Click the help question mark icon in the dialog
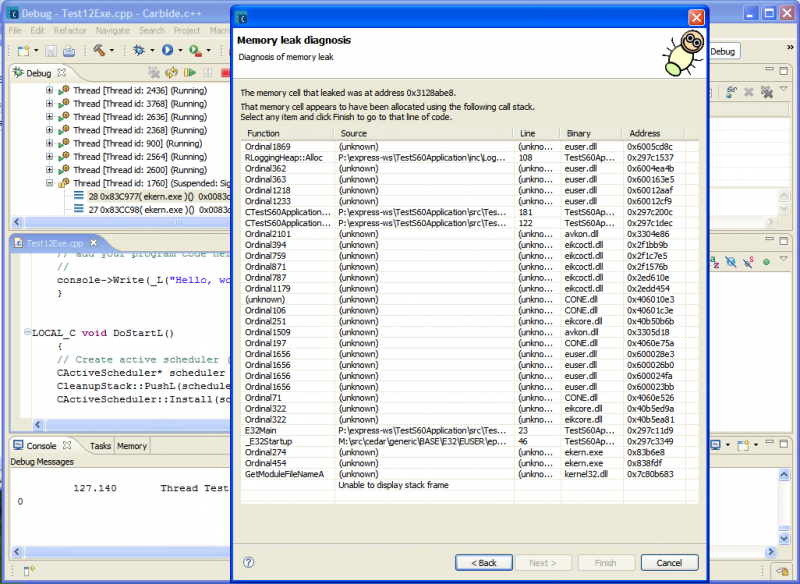This screenshot has height=584, width=800. click(x=248, y=562)
